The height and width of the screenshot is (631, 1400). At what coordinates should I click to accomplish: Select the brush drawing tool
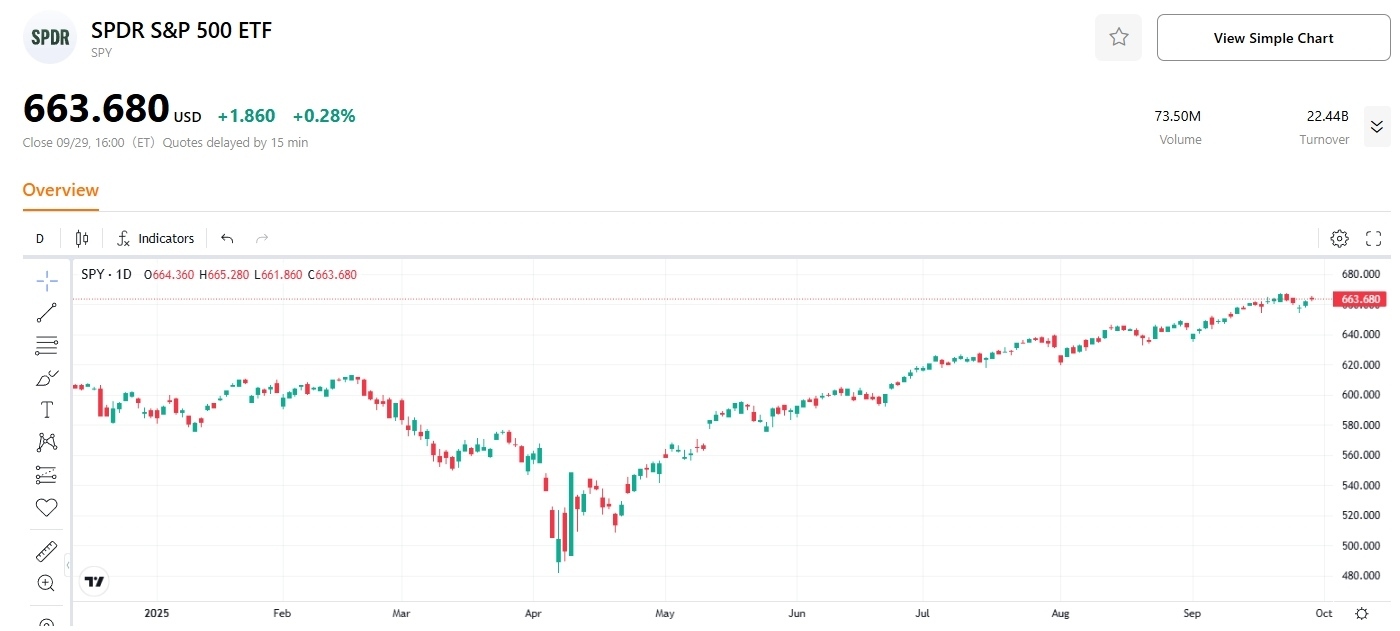(46, 378)
